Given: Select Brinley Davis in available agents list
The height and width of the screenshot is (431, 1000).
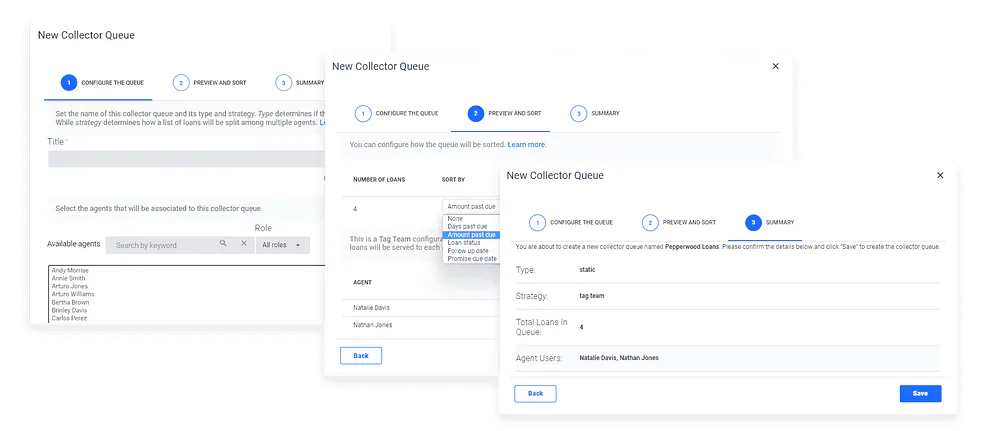Looking at the screenshot, I should (70, 310).
